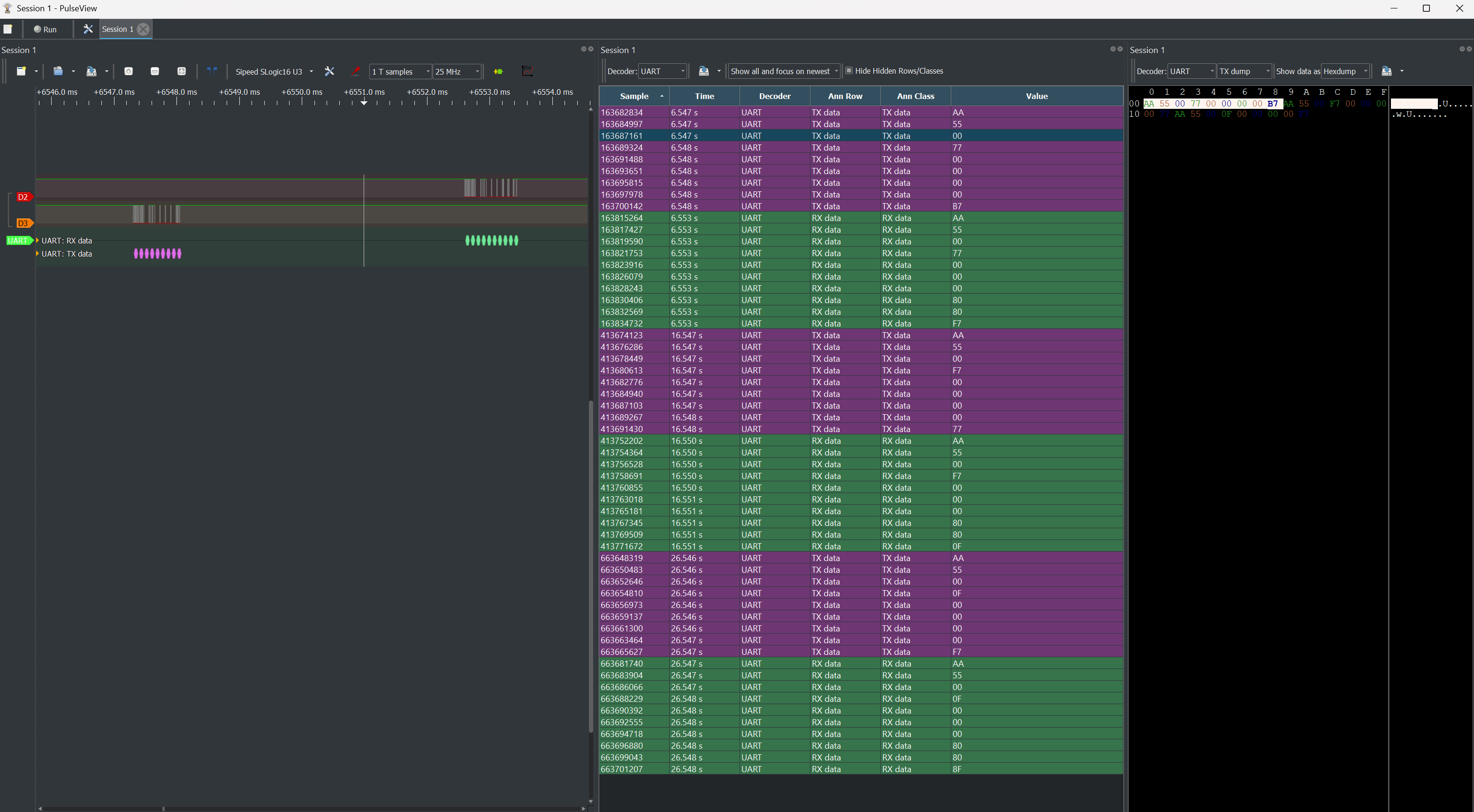This screenshot has width=1474, height=812.
Task: Click the D2 channel label
Action: tap(23, 197)
